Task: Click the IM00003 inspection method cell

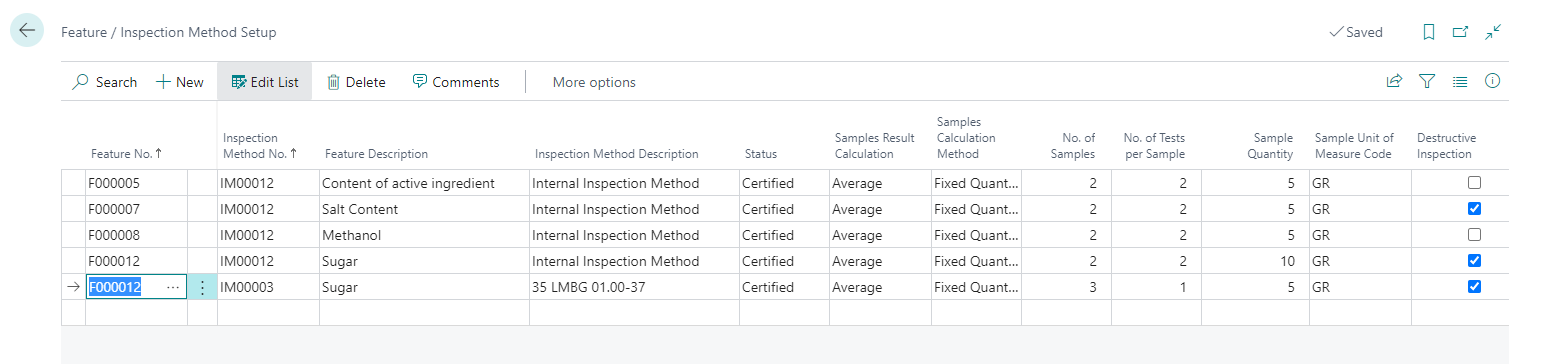Action: pyautogui.click(x=268, y=287)
